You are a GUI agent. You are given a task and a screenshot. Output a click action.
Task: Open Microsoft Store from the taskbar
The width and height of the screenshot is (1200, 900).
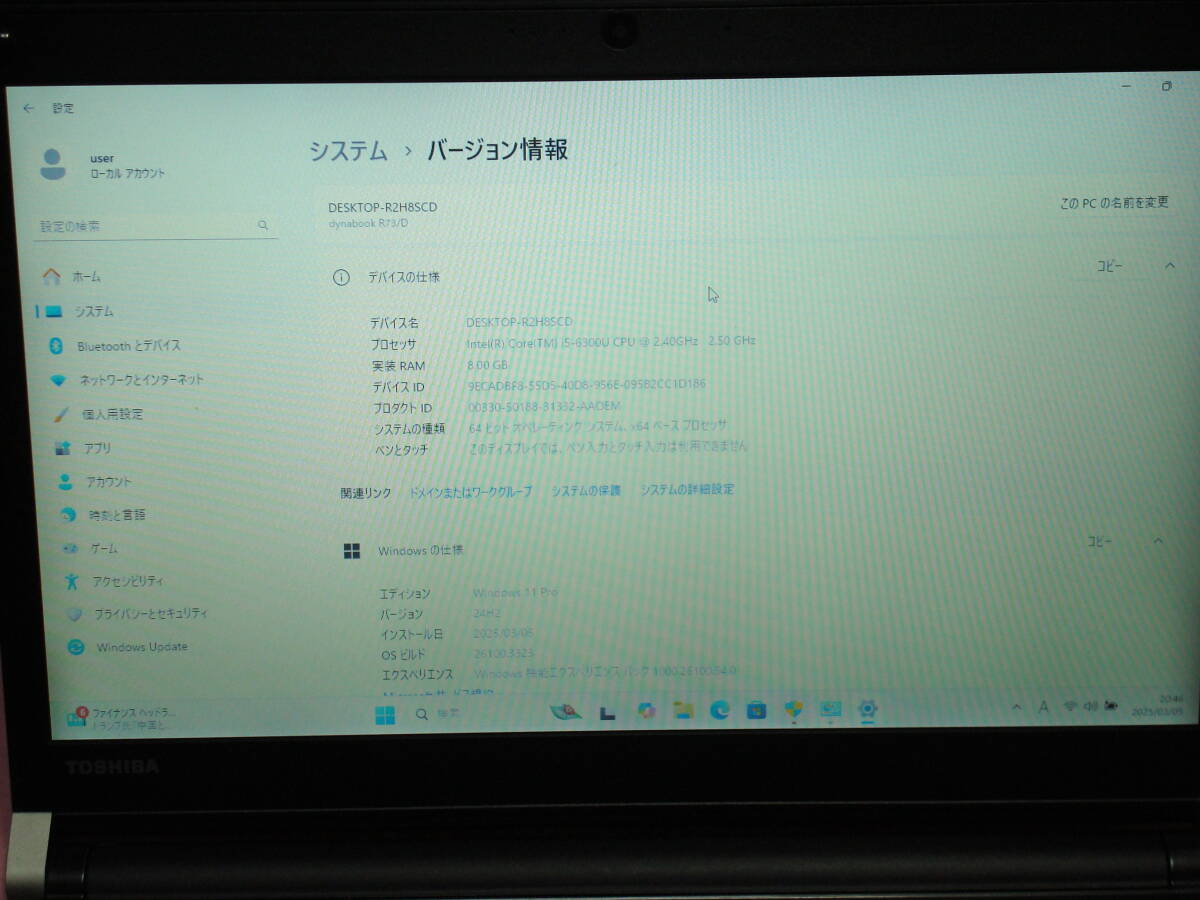pos(757,710)
